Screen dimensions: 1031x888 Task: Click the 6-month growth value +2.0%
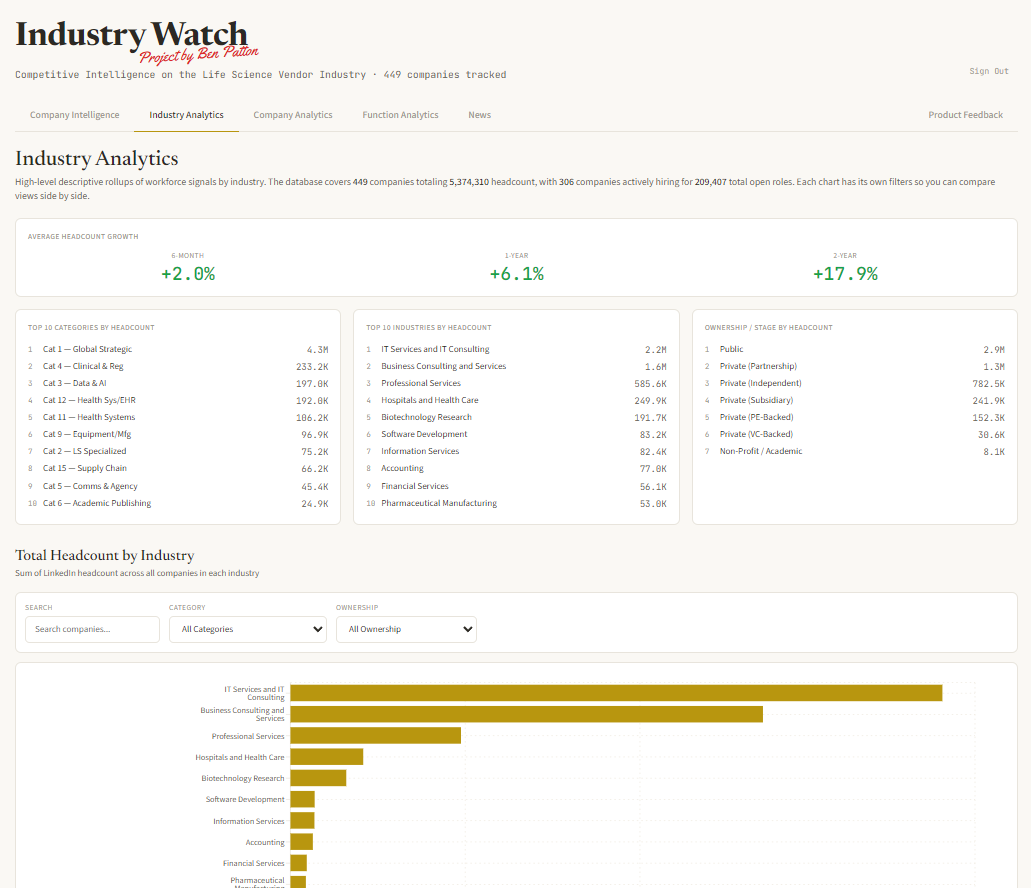click(188, 274)
